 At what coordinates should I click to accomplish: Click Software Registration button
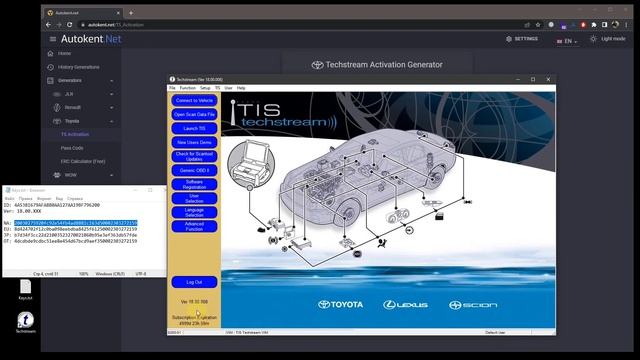194,184
